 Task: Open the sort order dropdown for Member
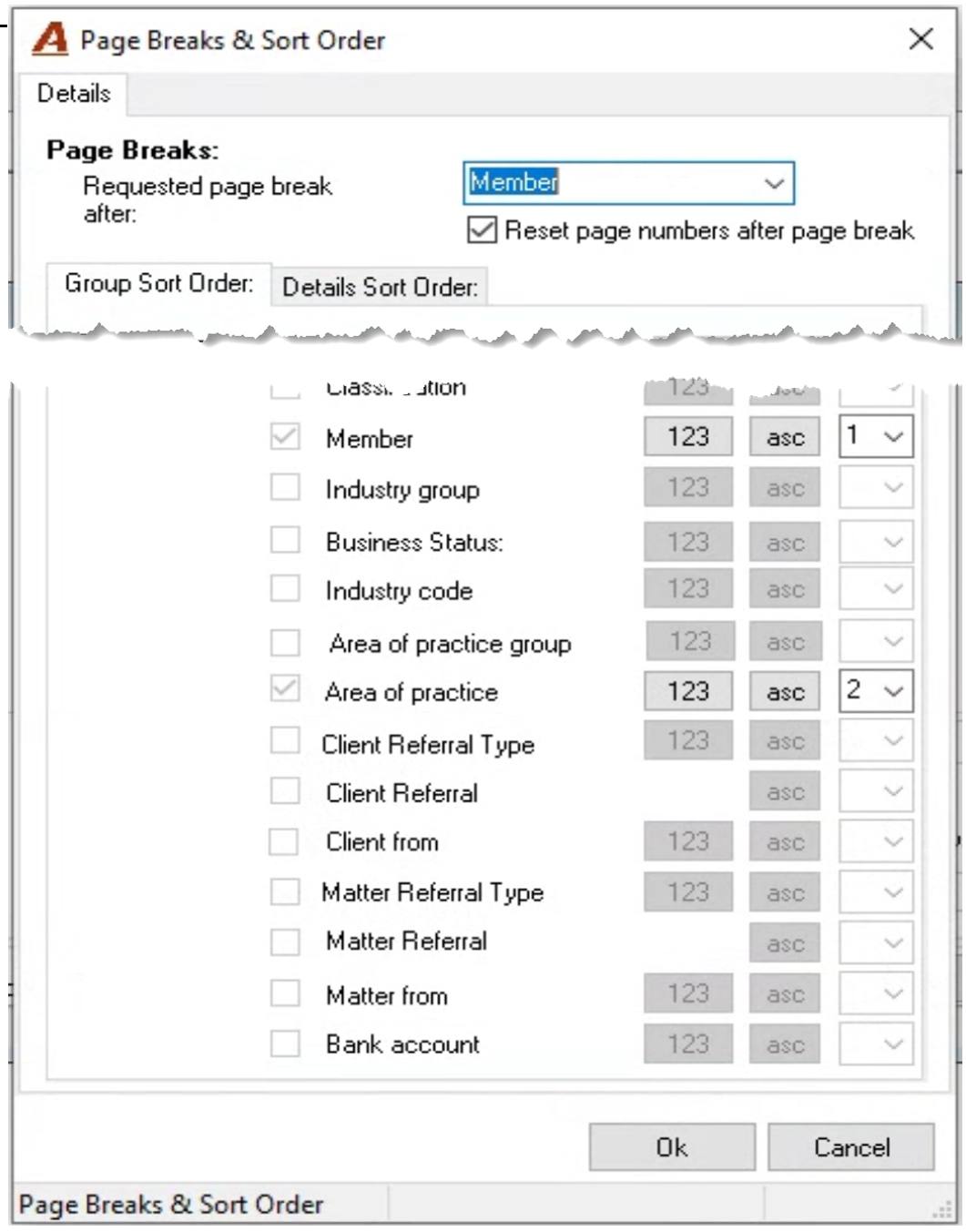[875, 437]
